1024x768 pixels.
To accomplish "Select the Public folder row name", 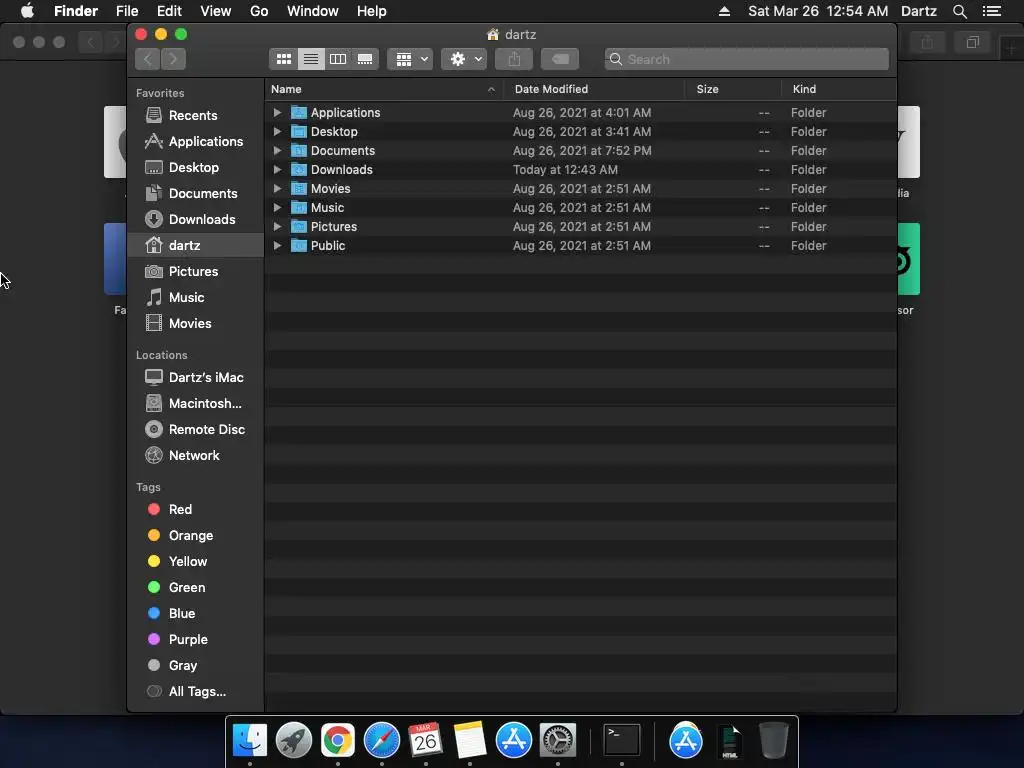I will (328, 246).
